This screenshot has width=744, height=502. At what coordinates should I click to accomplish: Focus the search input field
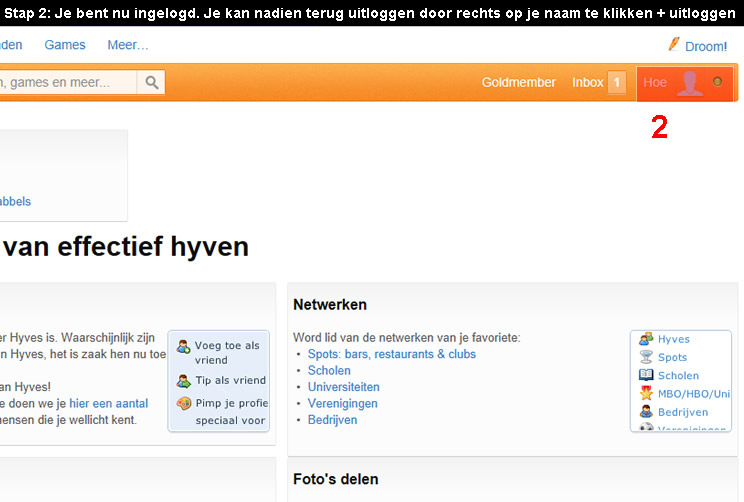click(67, 82)
